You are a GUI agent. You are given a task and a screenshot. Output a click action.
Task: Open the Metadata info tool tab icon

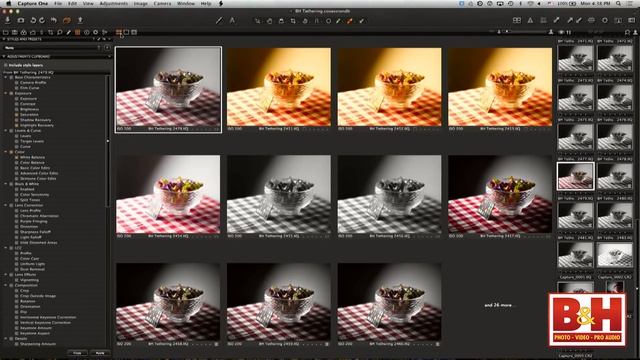pyautogui.click(x=87, y=32)
